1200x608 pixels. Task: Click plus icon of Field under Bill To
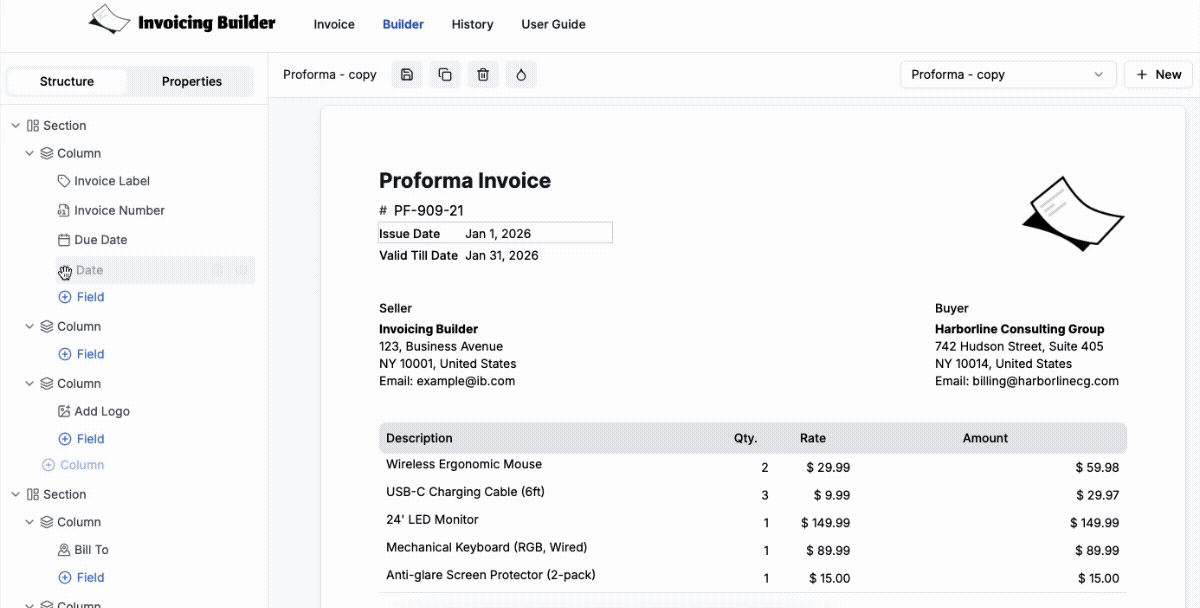pos(65,578)
